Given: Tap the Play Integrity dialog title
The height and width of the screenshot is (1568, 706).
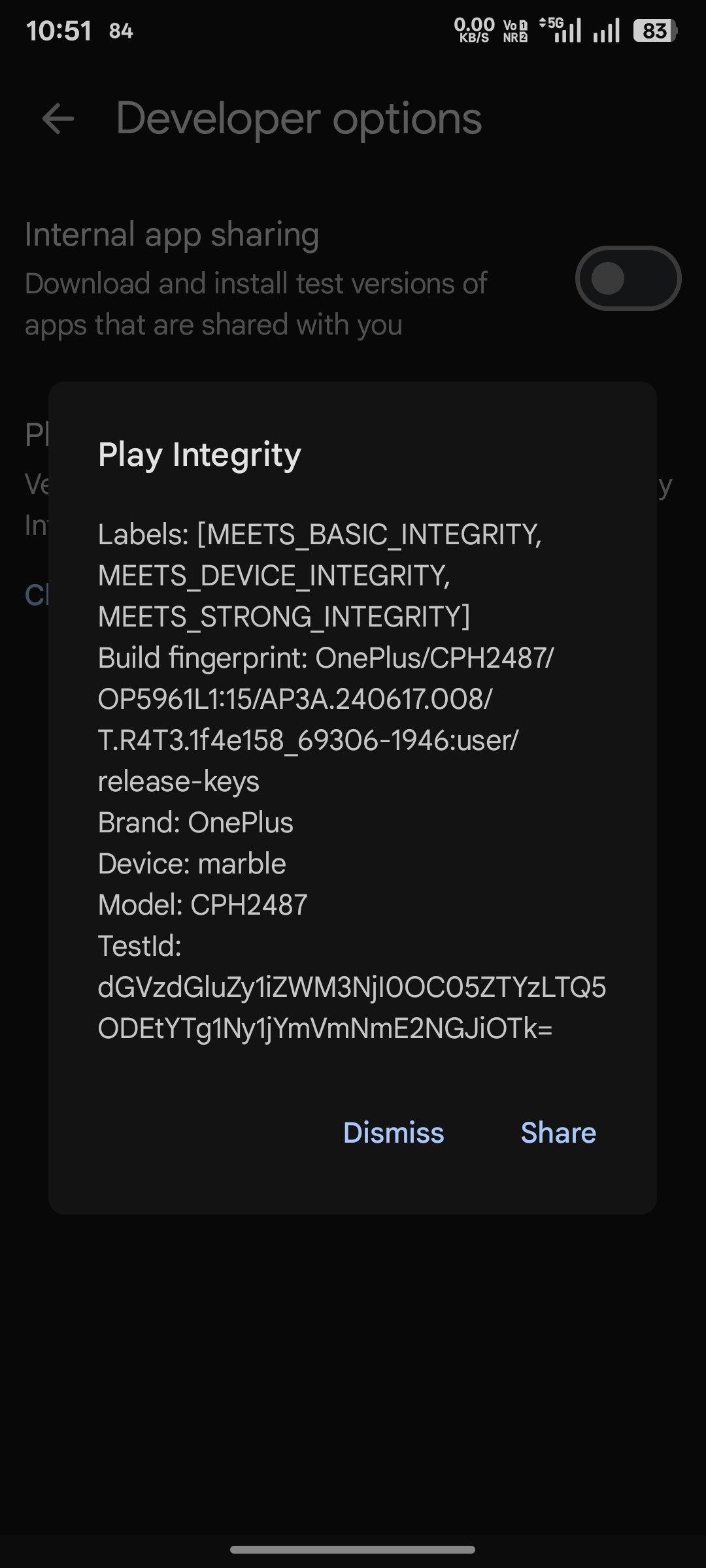Looking at the screenshot, I should pos(199,454).
